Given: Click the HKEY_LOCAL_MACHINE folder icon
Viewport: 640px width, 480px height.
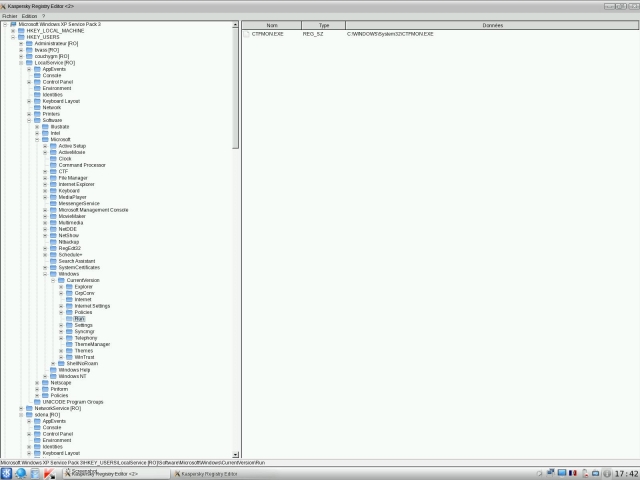Looking at the screenshot, I should pos(21,31).
